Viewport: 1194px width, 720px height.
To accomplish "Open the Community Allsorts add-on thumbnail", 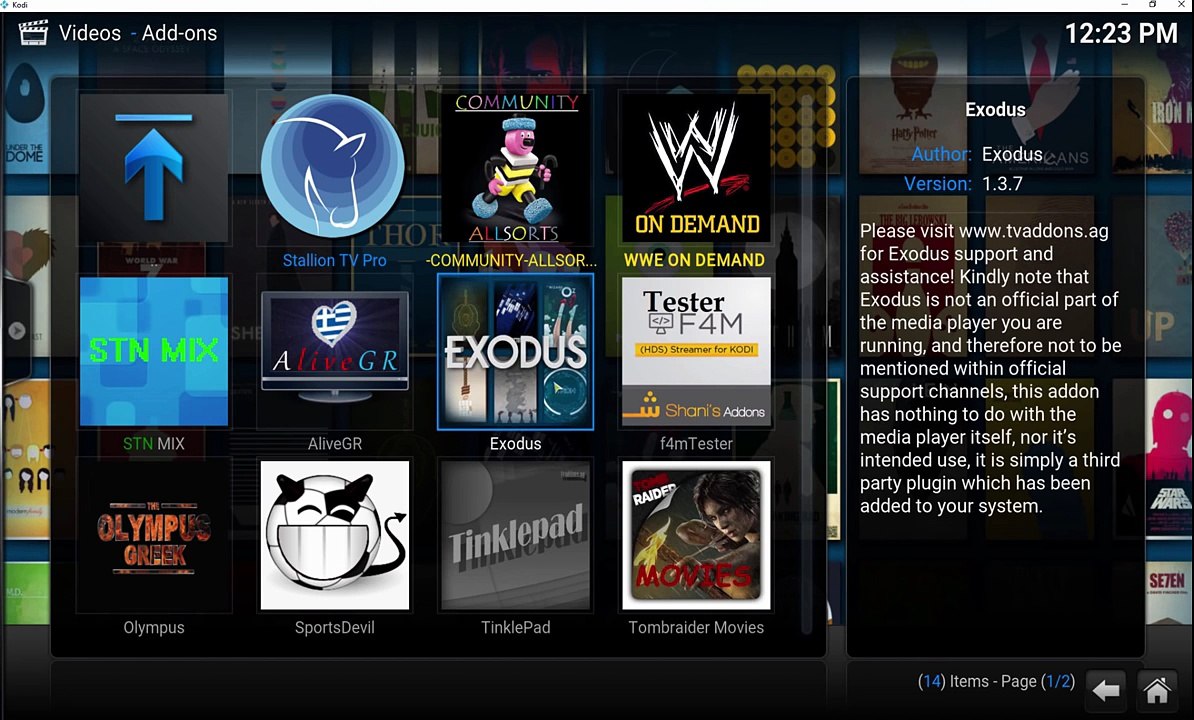I will (516, 168).
